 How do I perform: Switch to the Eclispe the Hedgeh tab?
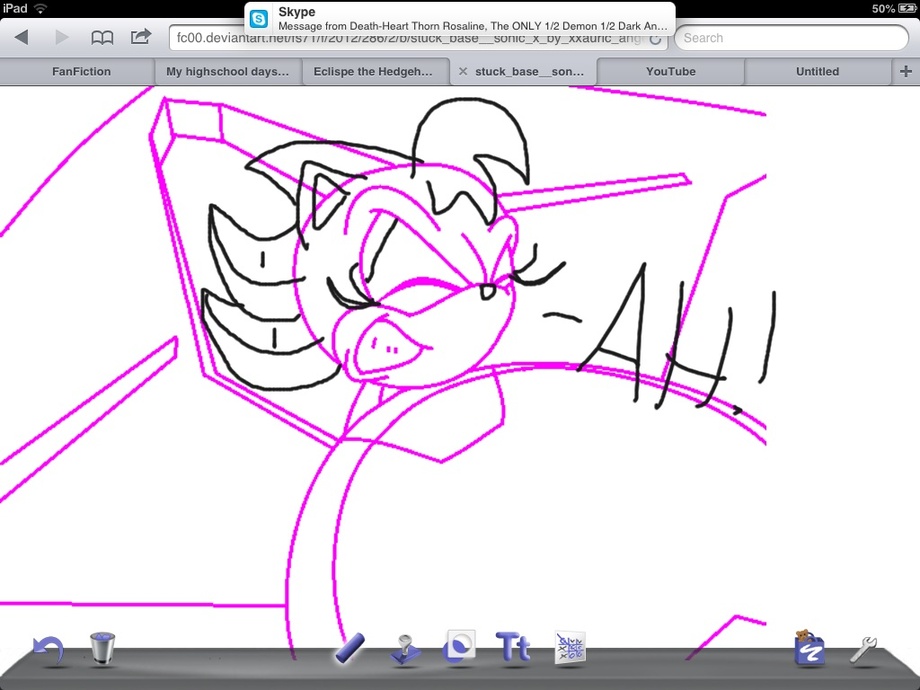coord(373,72)
